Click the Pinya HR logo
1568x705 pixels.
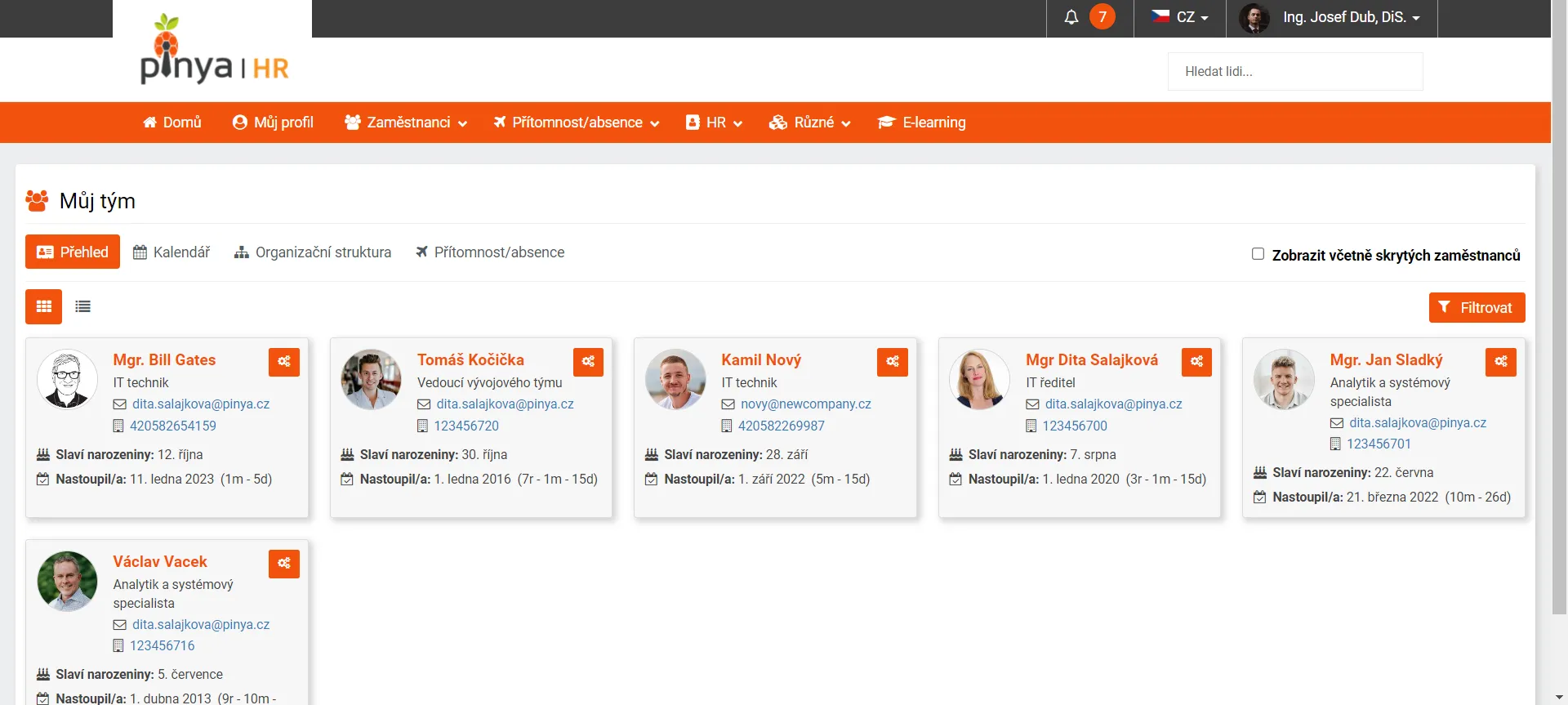[214, 49]
